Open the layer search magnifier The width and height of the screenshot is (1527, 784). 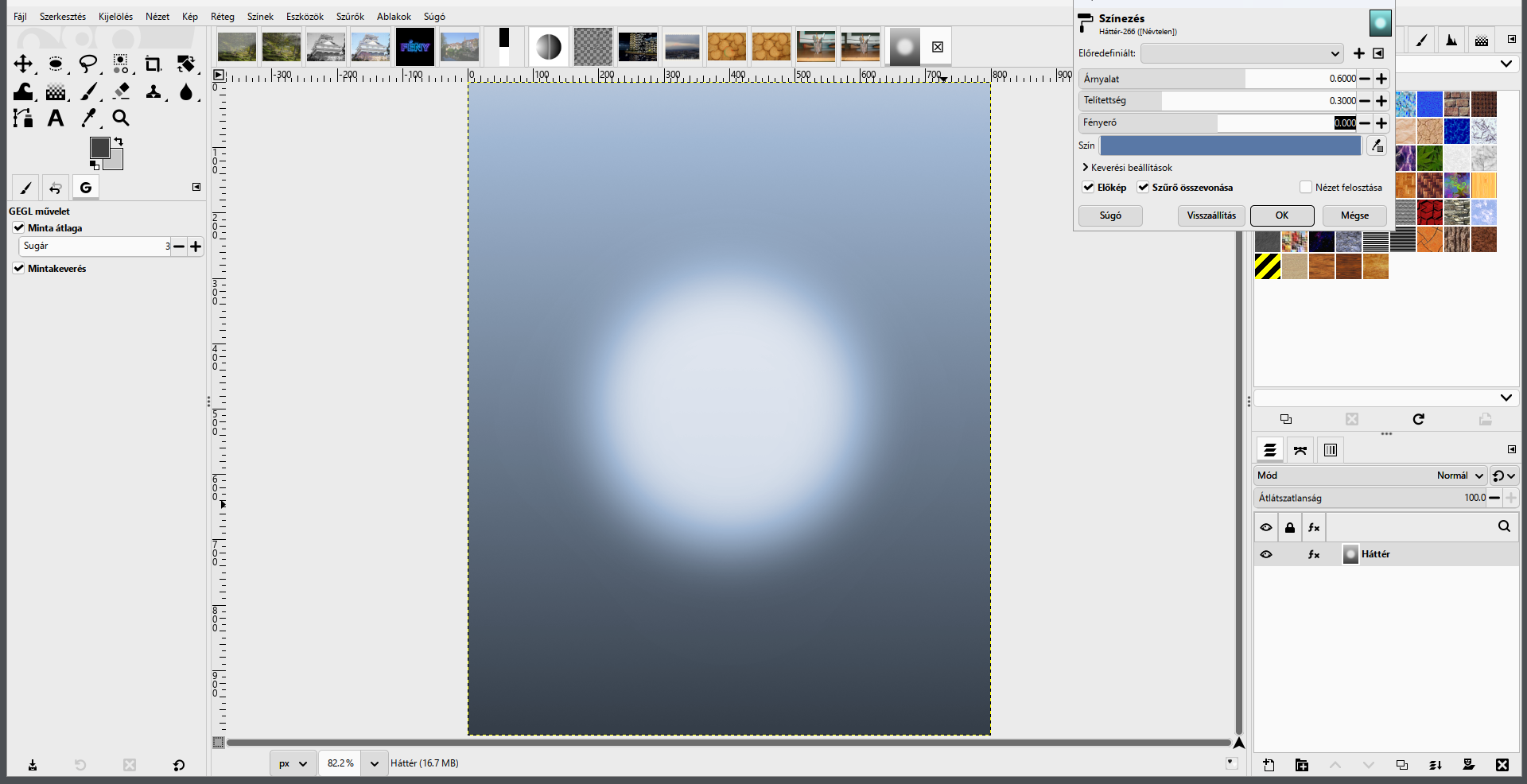coord(1504,526)
